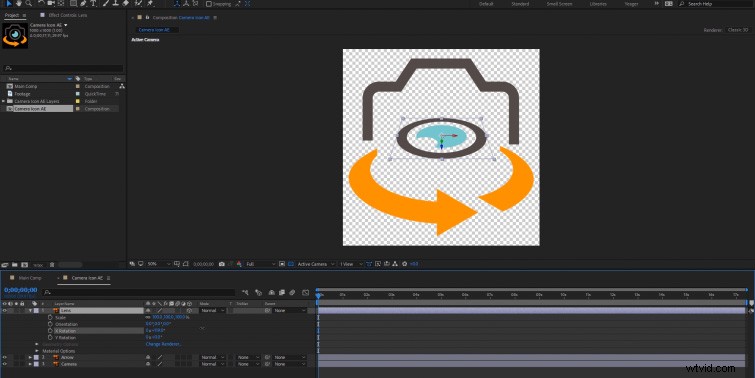Select Footage item in Project panel
The height and width of the screenshot is (378, 755).
coord(22,94)
